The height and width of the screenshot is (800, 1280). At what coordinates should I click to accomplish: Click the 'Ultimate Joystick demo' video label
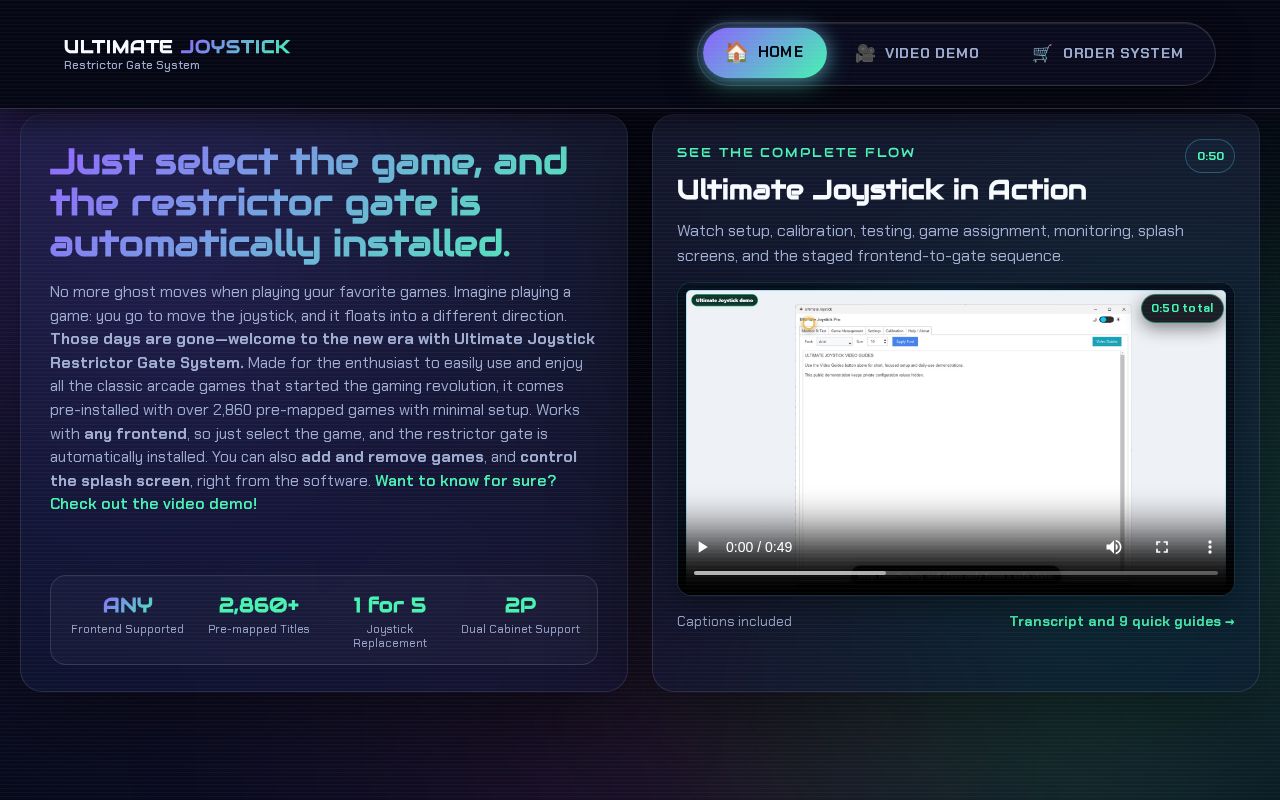click(725, 300)
